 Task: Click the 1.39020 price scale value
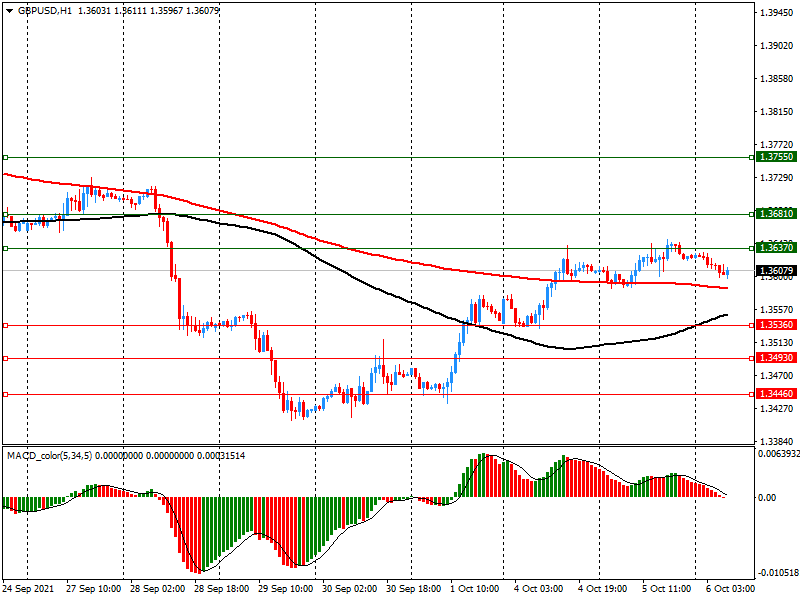tap(777, 46)
